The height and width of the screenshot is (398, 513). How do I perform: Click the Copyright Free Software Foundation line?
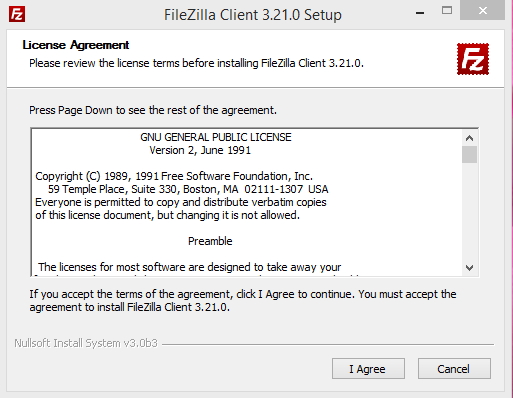(174, 176)
